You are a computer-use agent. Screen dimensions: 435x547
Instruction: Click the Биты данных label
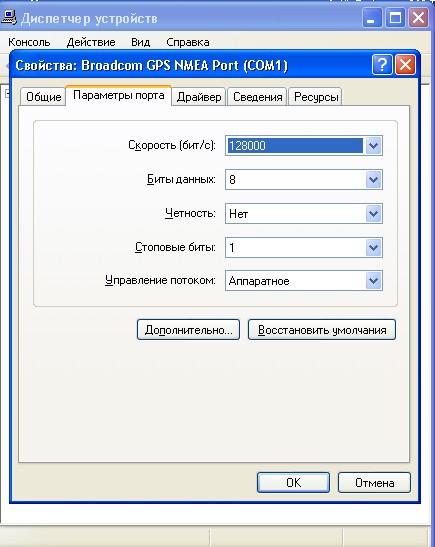(x=181, y=179)
